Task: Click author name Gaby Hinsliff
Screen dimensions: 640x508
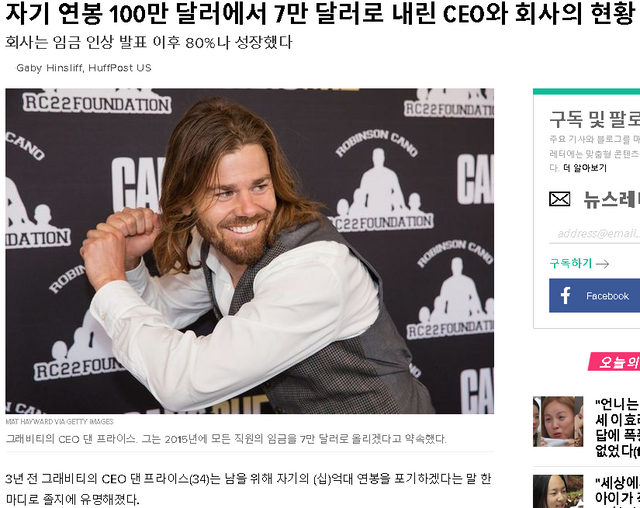Action: [x=49, y=68]
